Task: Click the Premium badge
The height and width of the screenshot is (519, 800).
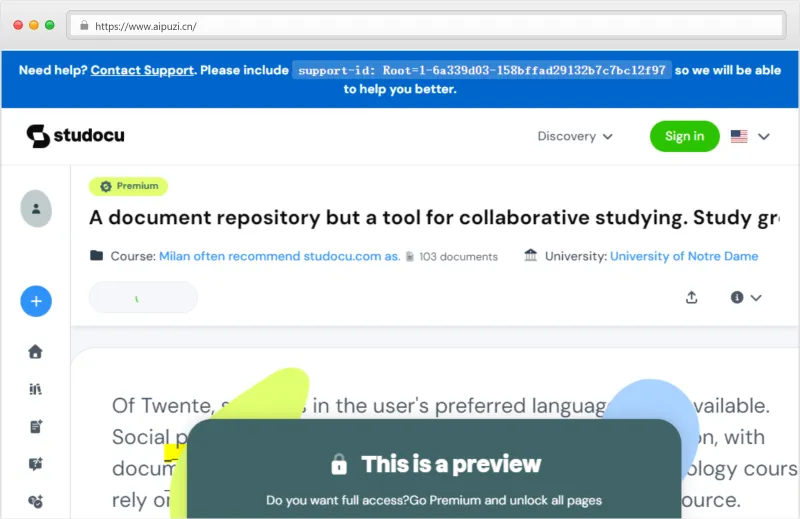Action: (x=128, y=186)
